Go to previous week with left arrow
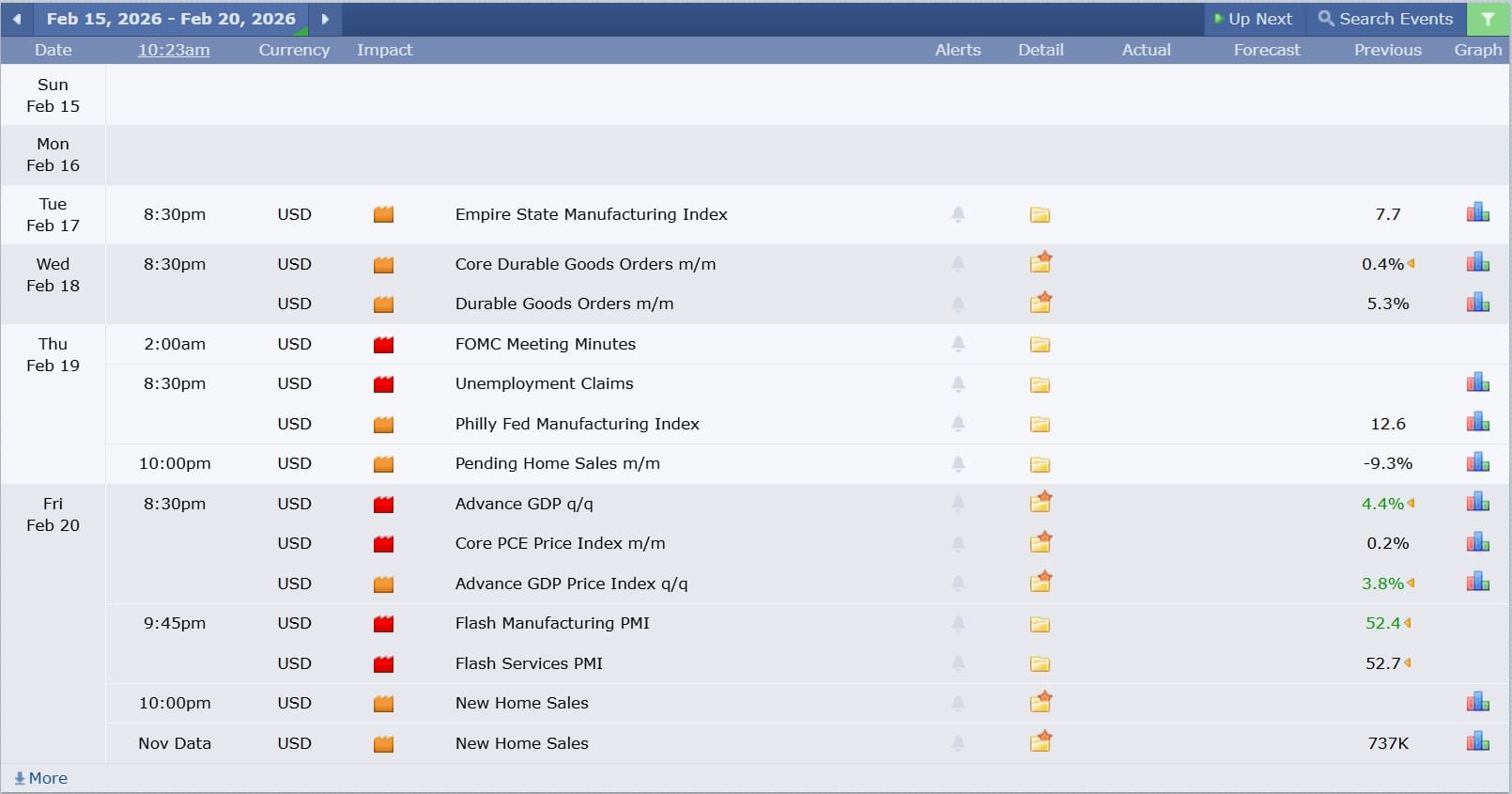The height and width of the screenshot is (794, 1512). pos(17,19)
